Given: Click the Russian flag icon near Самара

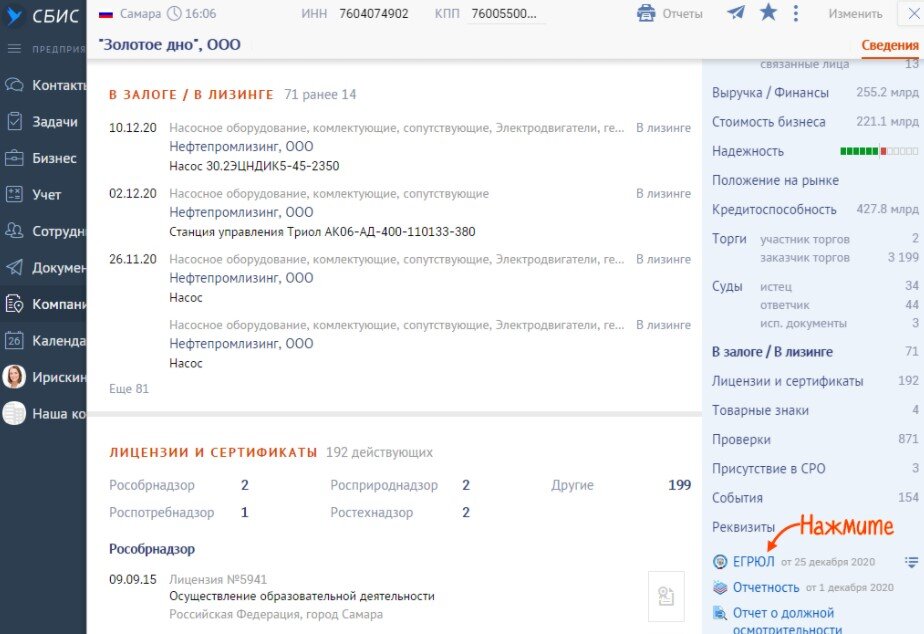Looking at the screenshot, I should 106,14.
